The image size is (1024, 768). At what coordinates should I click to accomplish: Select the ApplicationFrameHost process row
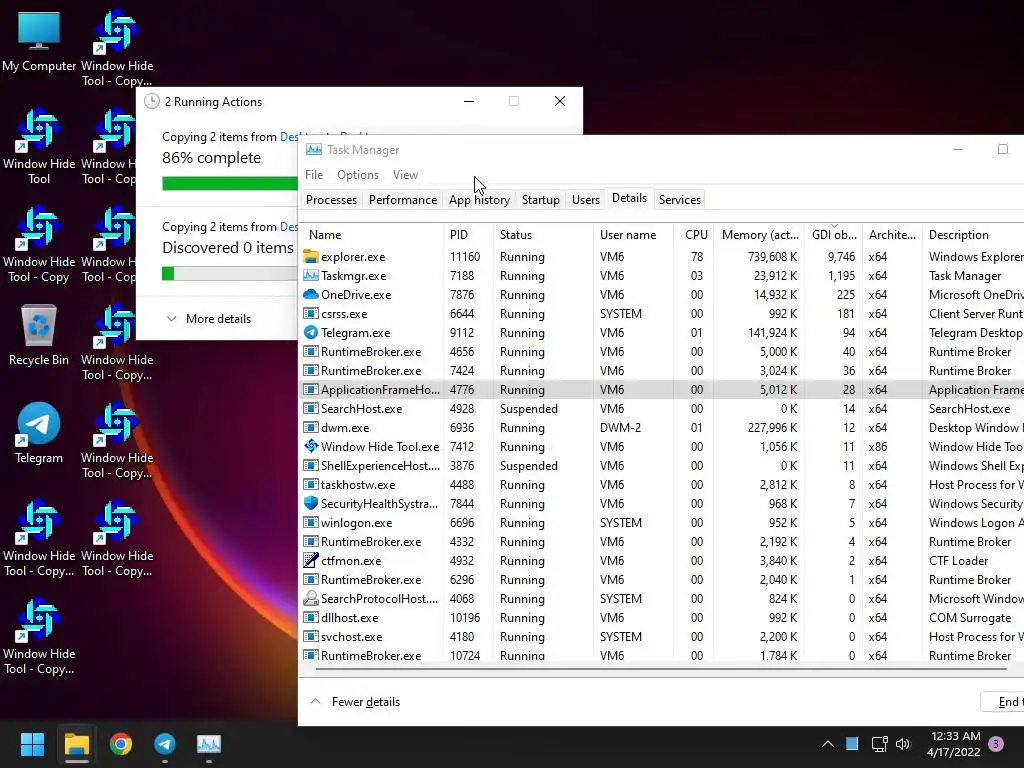click(x=661, y=390)
